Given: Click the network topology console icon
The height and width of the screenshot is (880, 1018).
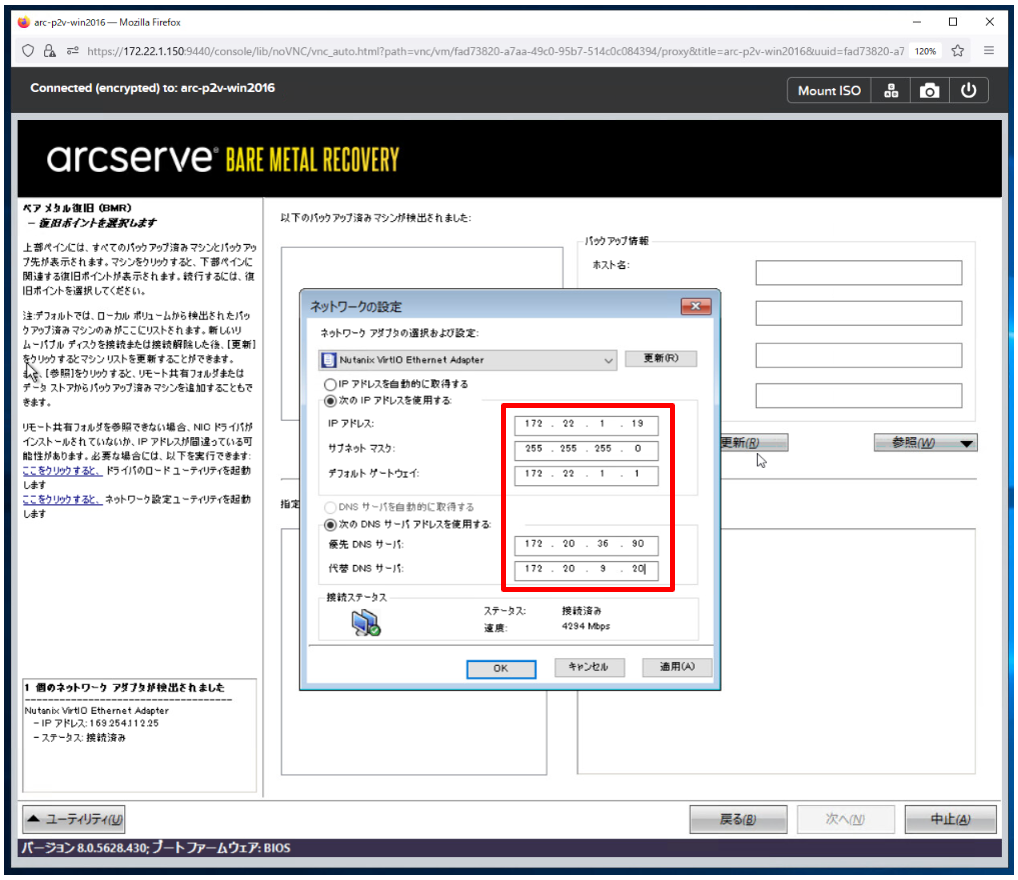Looking at the screenshot, I should [891, 91].
